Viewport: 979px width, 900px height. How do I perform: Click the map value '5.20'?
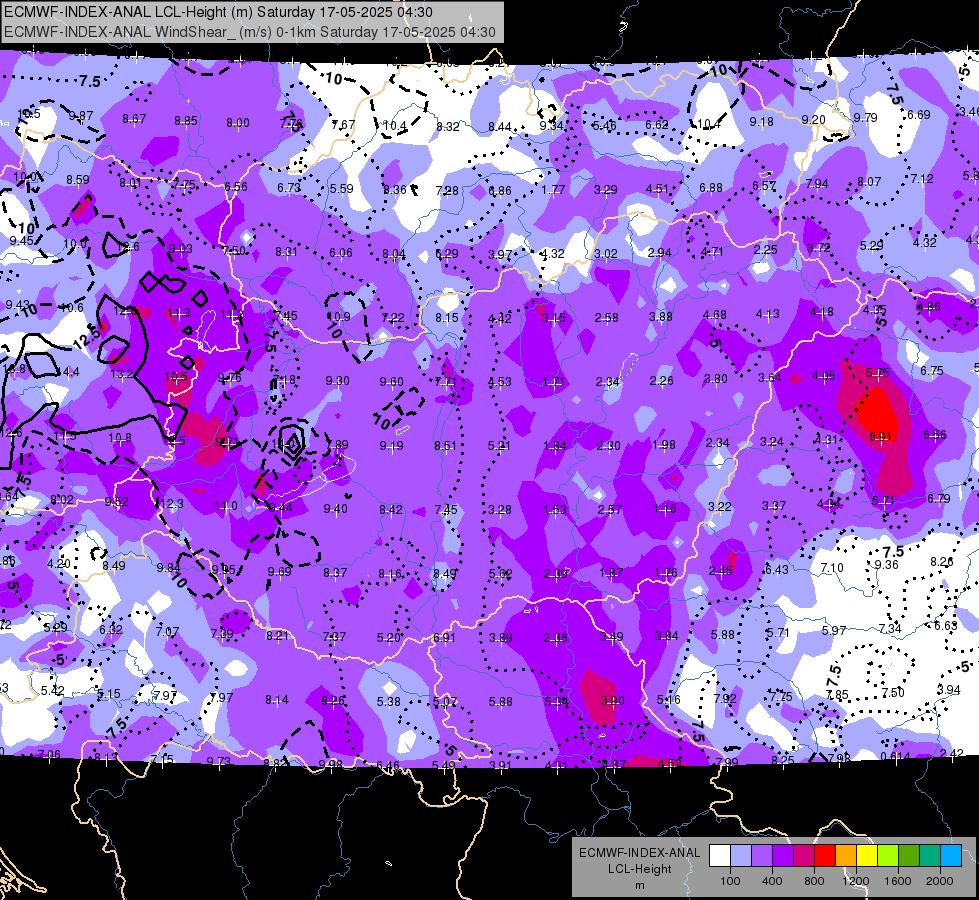click(x=388, y=638)
